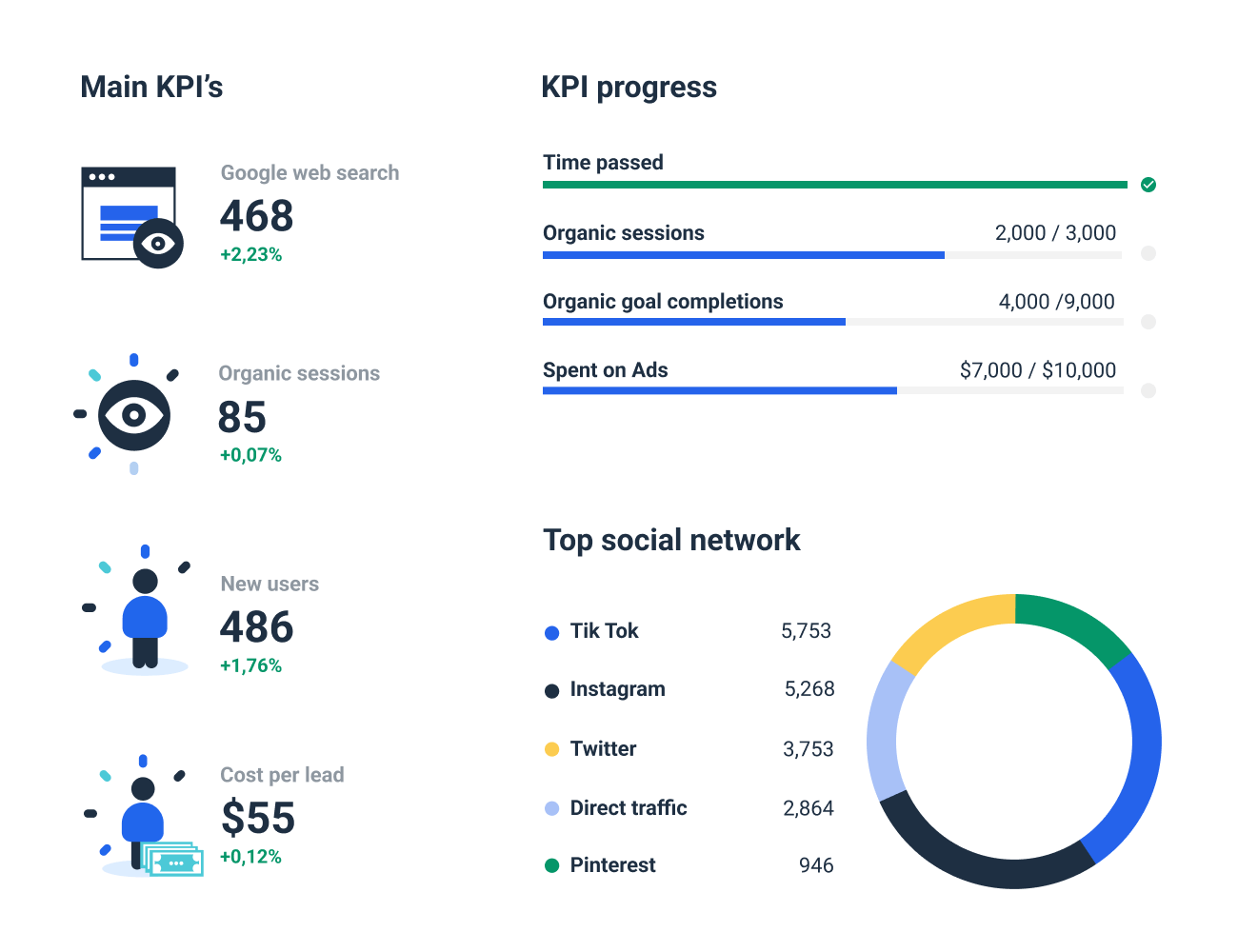Click the status dot beside Organic goal completions
The height and width of the screenshot is (952, 1238).
[1148, 322]
